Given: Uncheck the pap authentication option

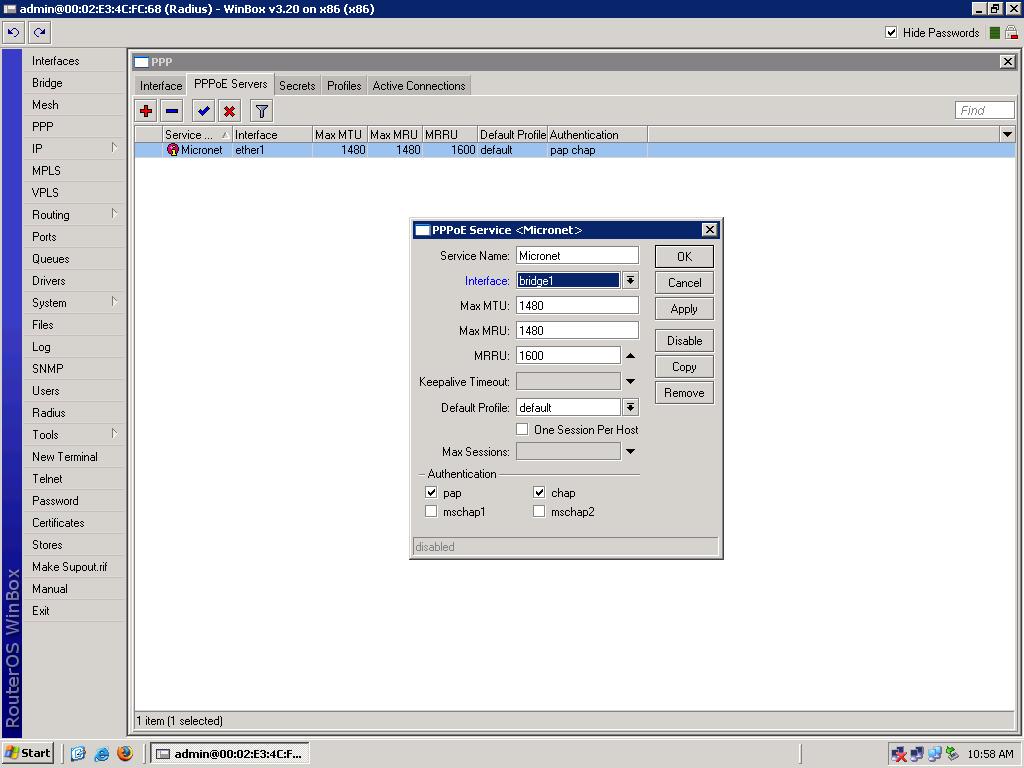Looking at the screenshot, I should (x=431, y=492).
